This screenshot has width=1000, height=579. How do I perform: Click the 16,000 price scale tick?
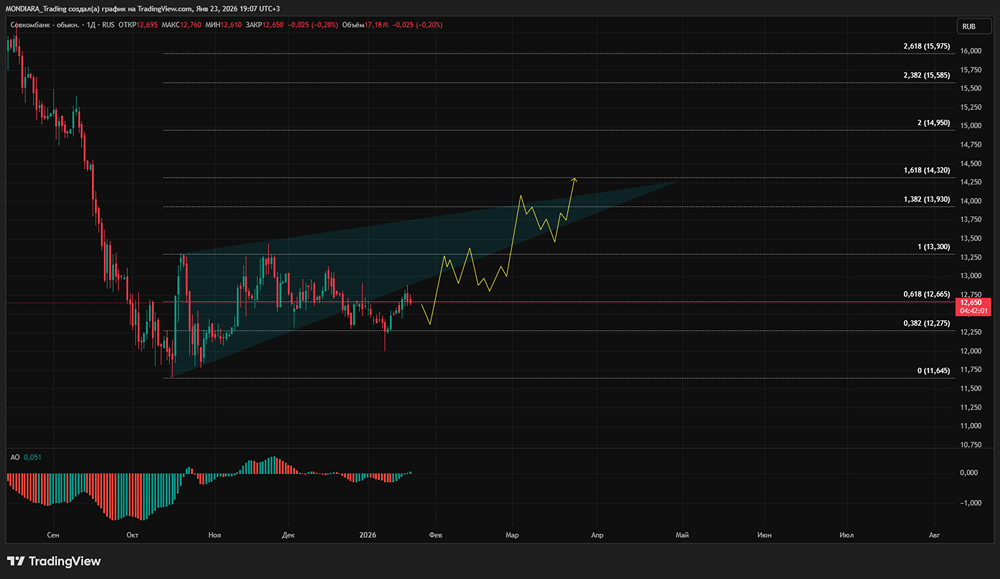tap(971, 51)
